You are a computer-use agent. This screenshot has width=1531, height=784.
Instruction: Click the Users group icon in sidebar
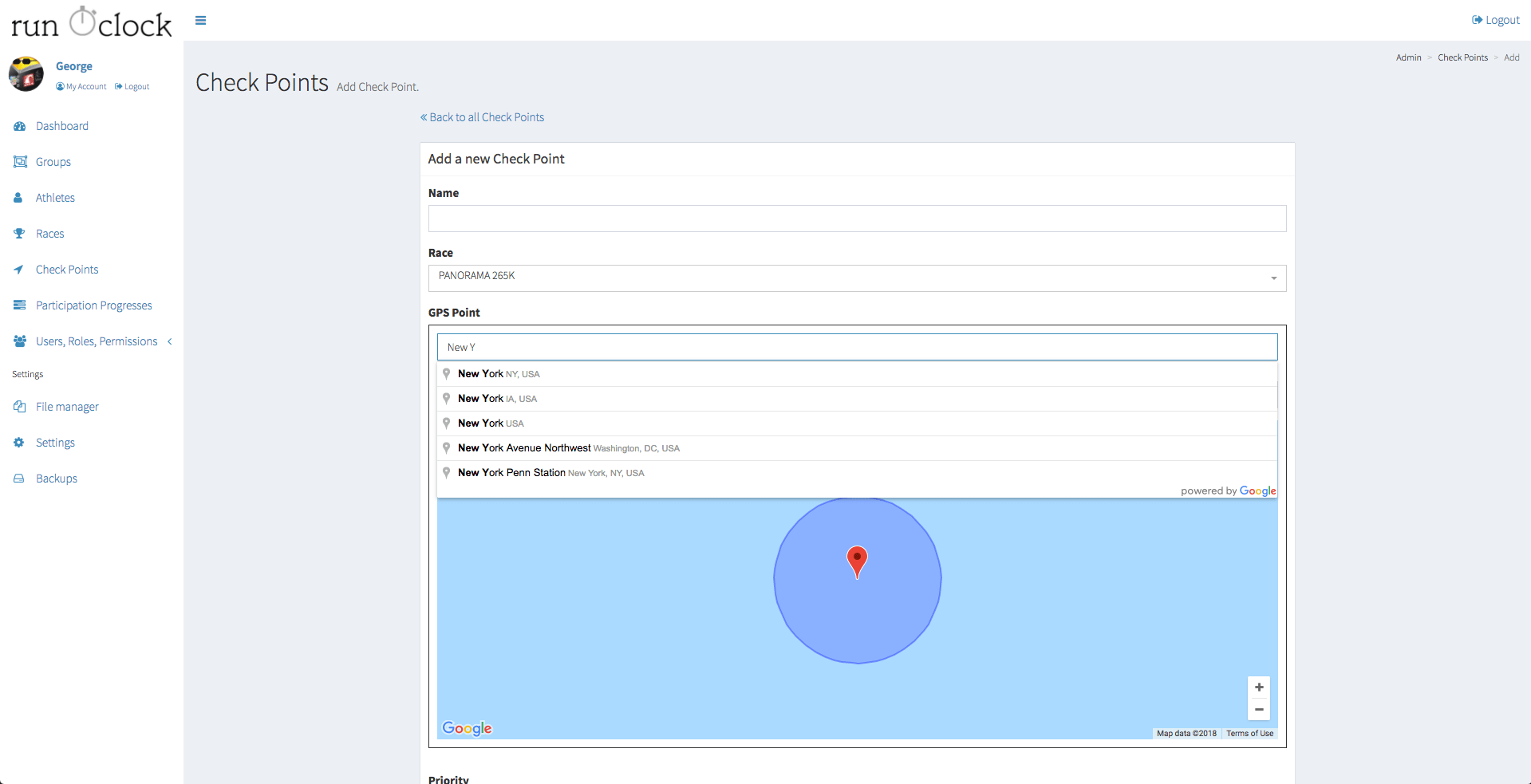pos(20,341)
